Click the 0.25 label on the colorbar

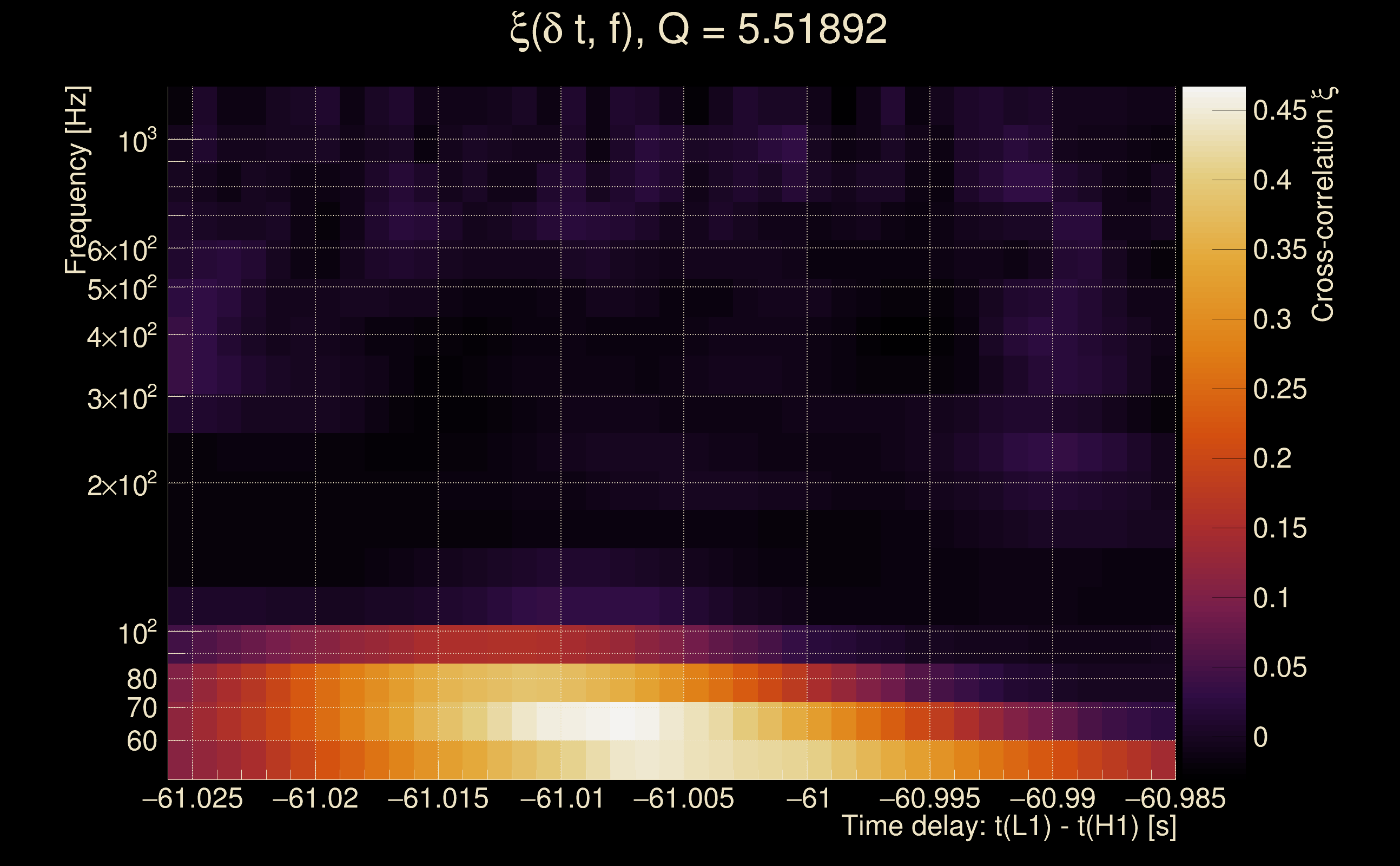pos(1280,390)
